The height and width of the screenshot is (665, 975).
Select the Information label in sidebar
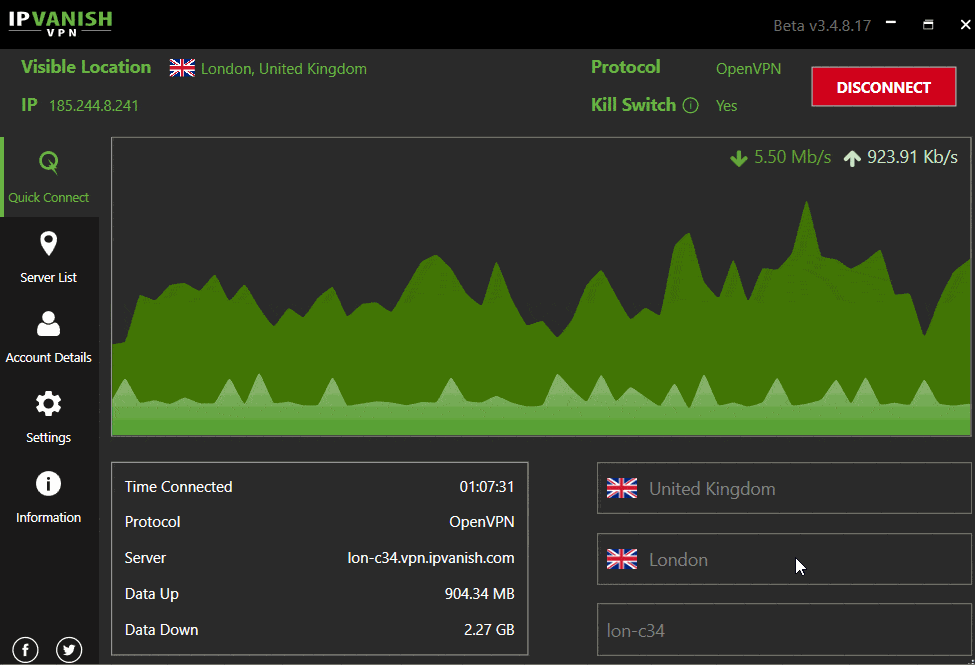point(49,518)
